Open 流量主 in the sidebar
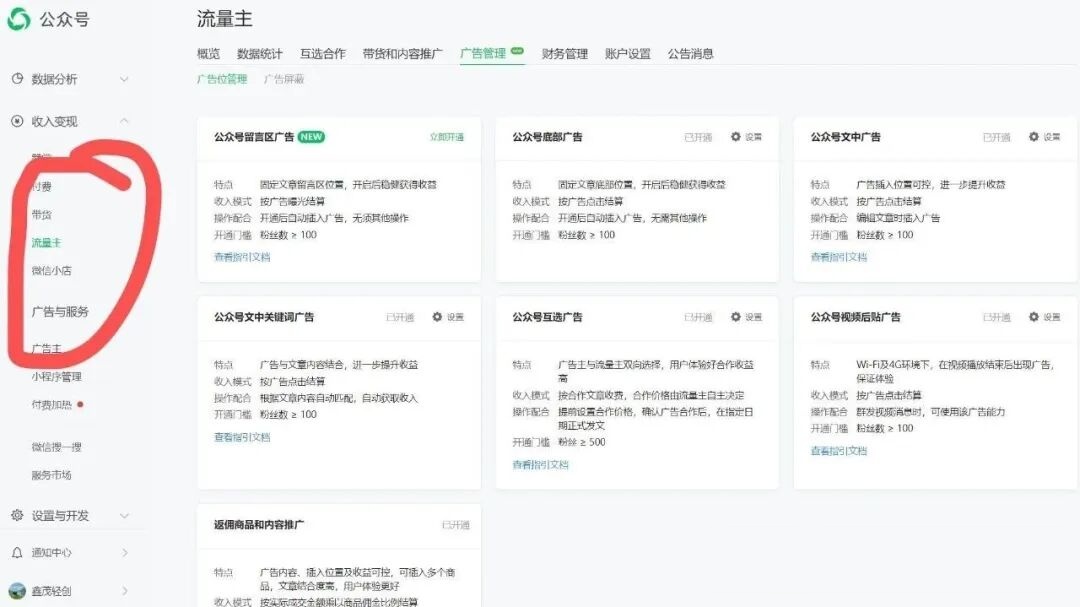The image size is (1080, 607). point(46,243)
